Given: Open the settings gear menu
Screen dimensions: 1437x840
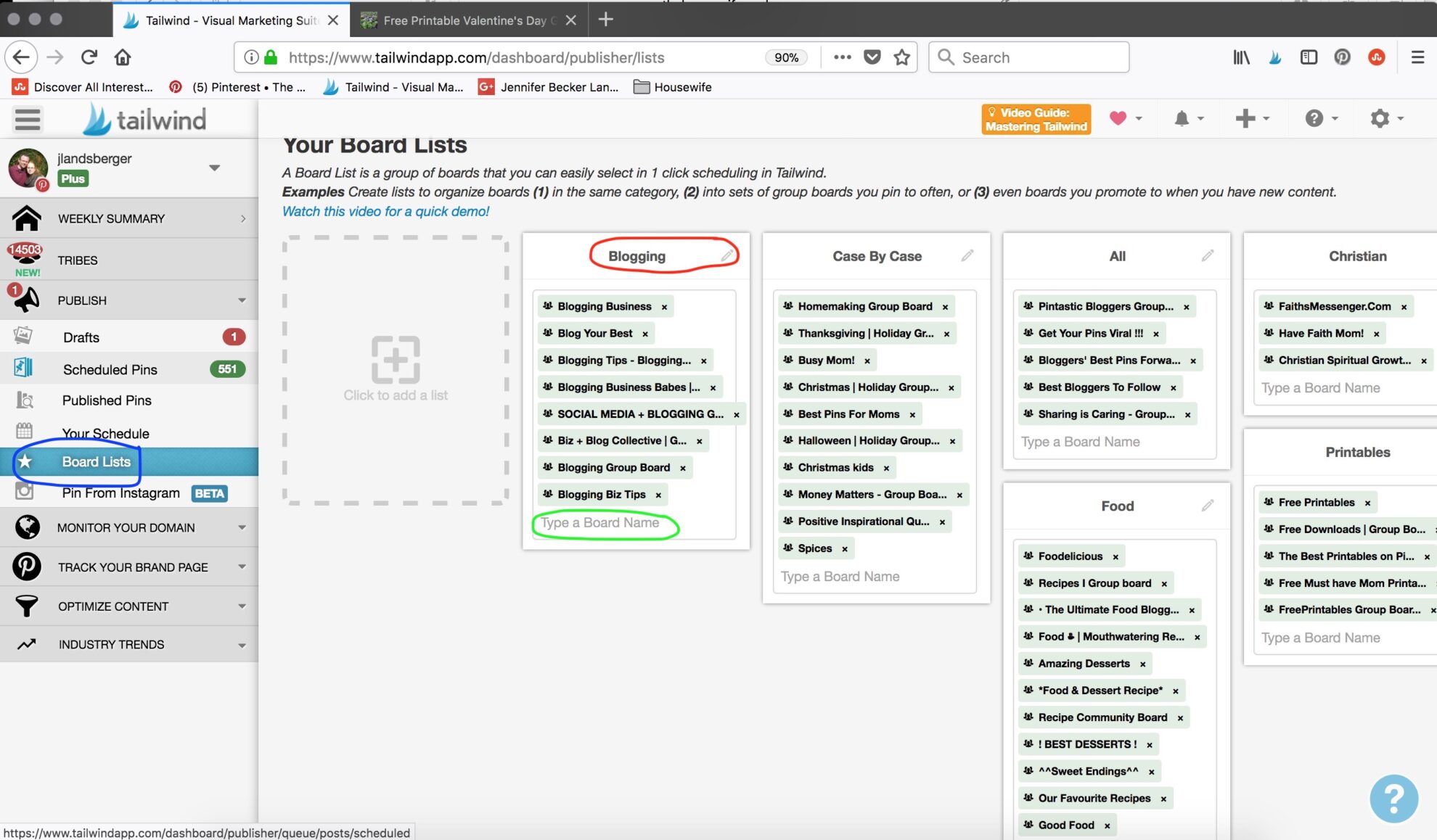Looking at the screenshot, I should coord(1387,118).
